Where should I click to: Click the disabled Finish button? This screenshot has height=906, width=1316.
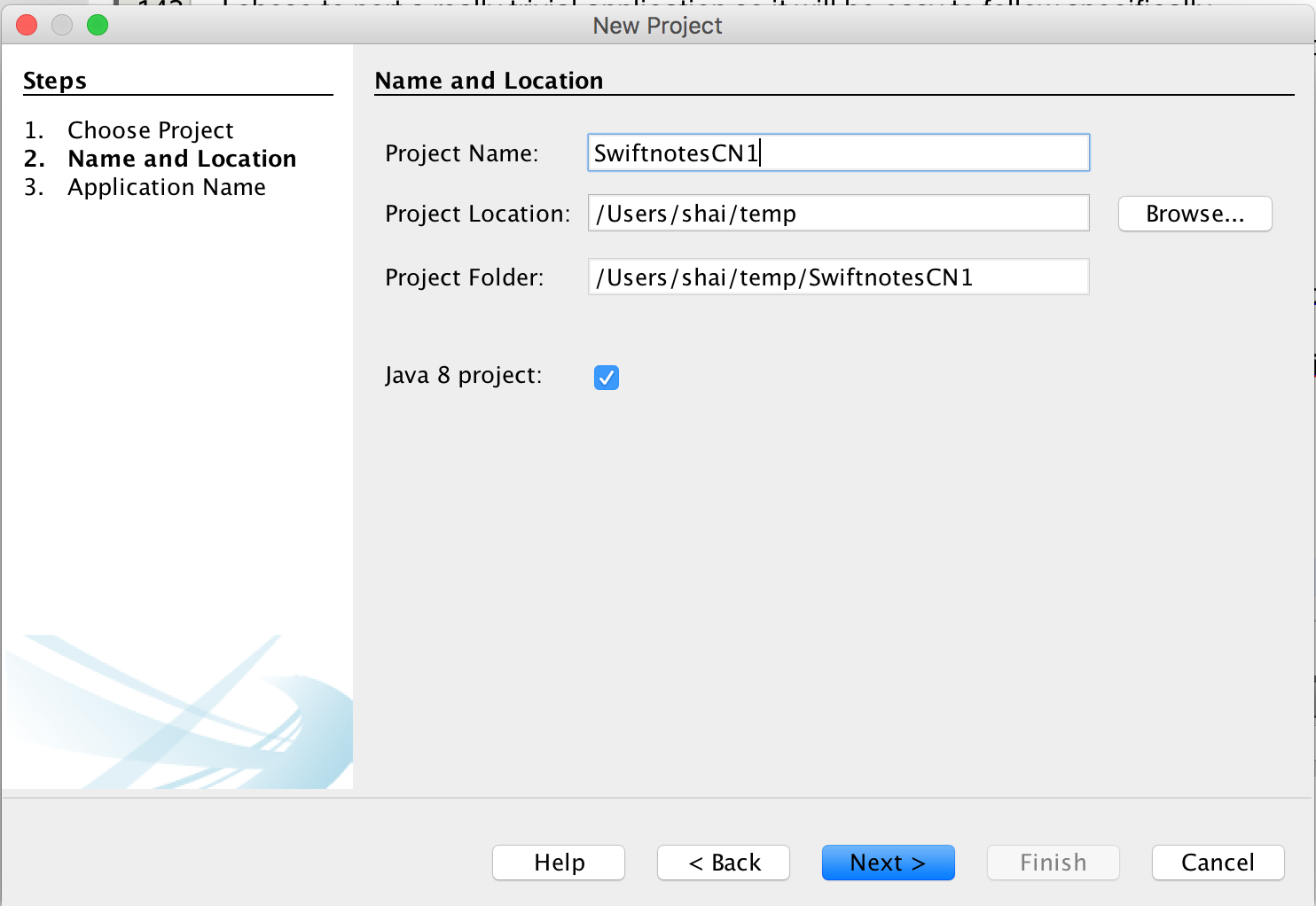(x=1053, y=863)
